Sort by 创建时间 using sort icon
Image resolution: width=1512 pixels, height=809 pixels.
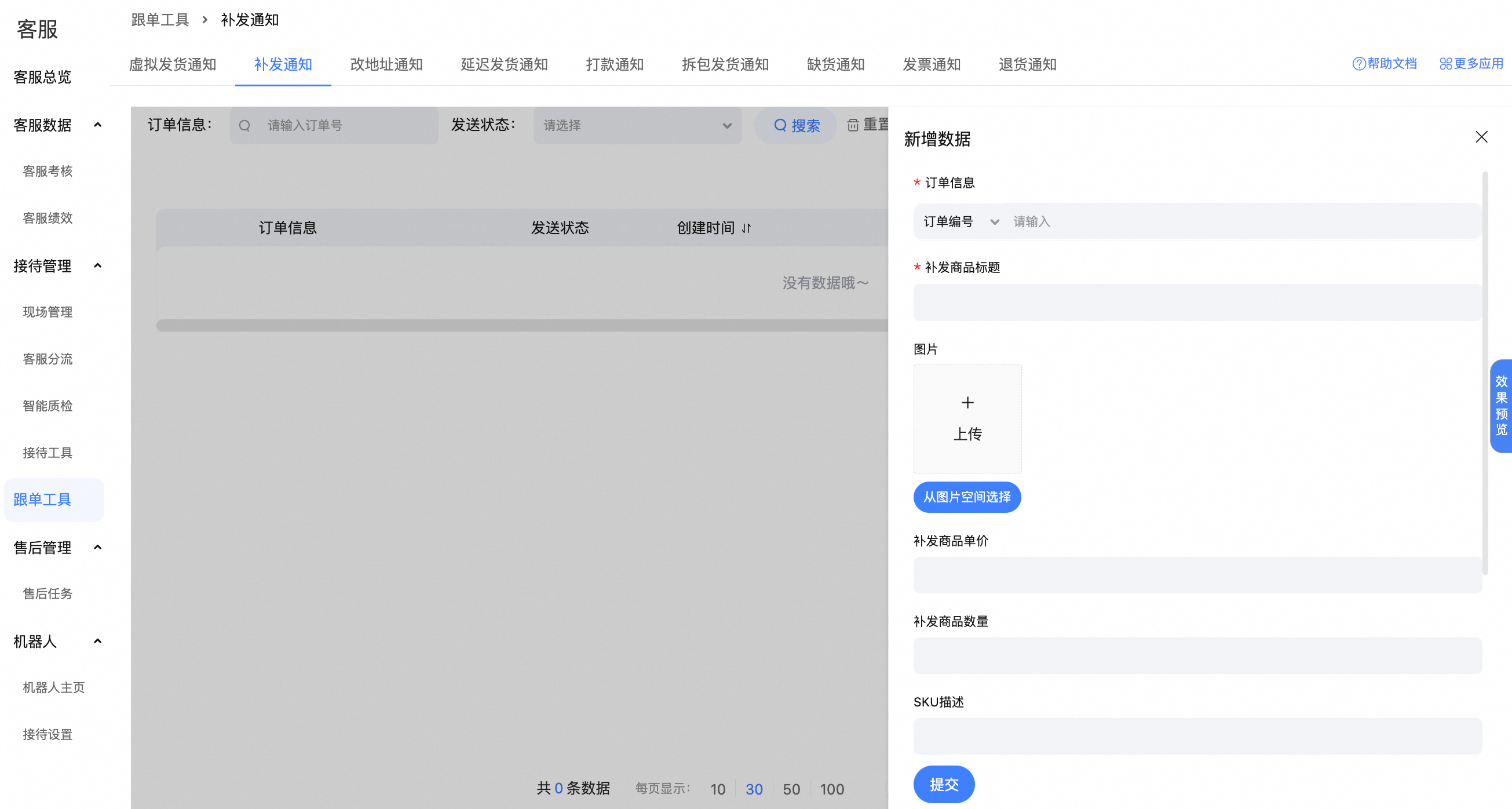pos(746,228)
